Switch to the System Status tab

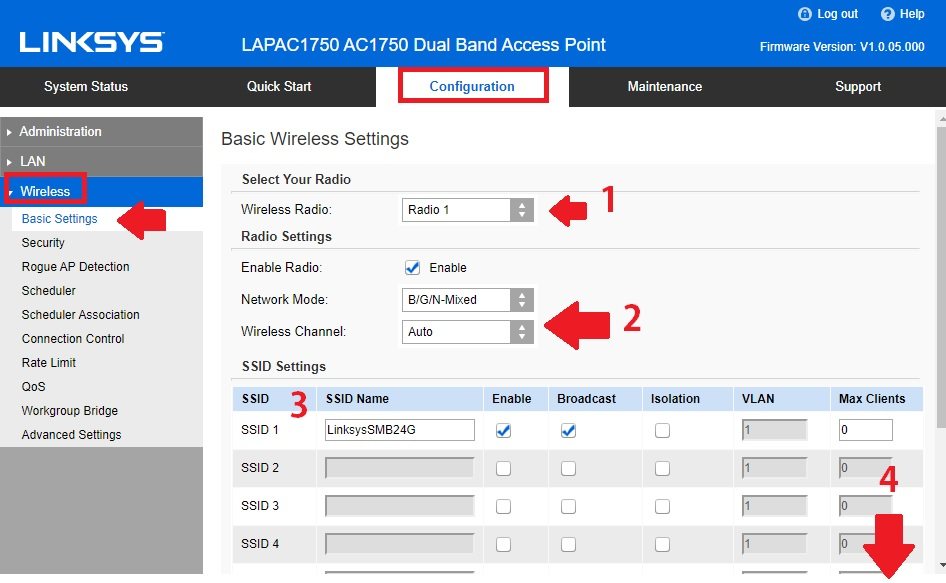coord(86,87)
